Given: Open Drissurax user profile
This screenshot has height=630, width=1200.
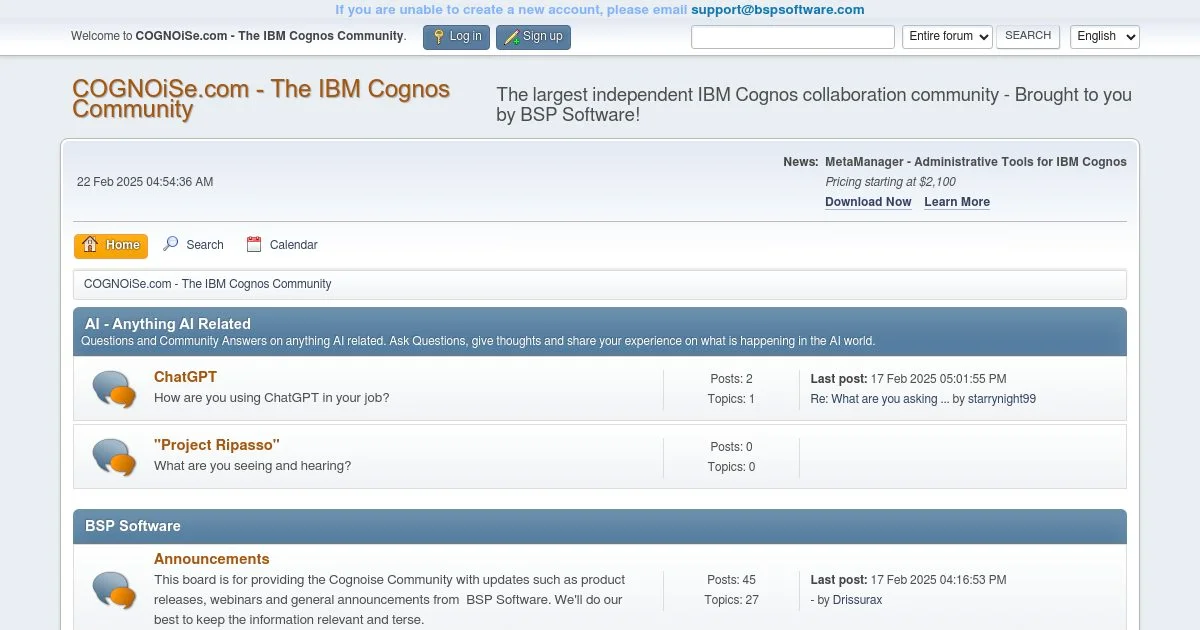Looking at the screenshot, I should pos(857,600).
